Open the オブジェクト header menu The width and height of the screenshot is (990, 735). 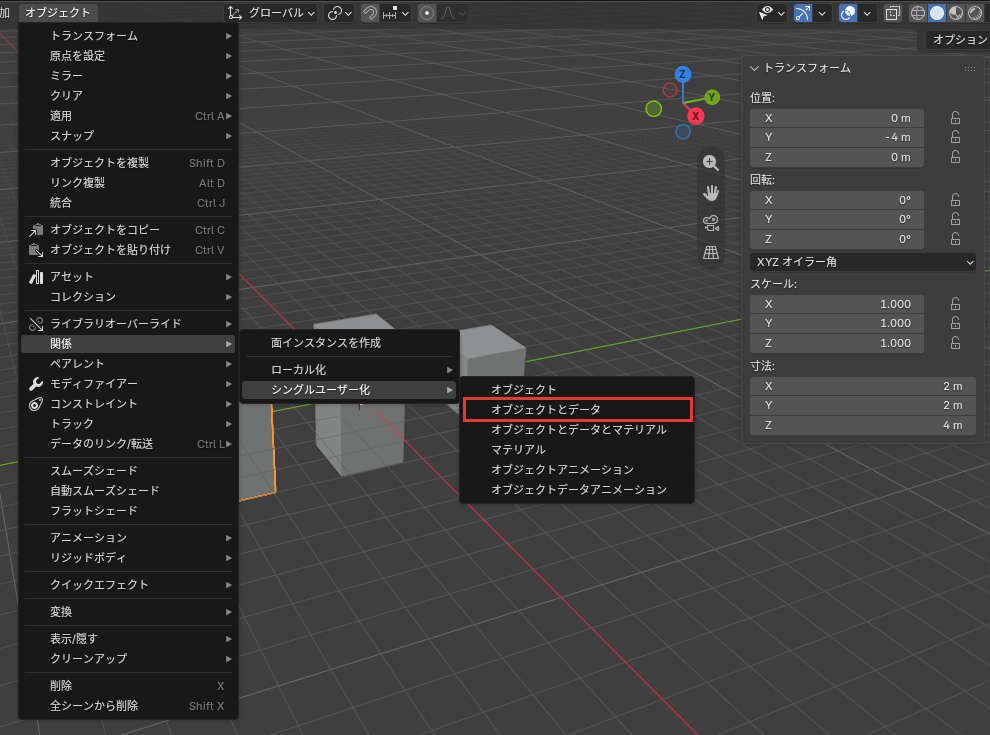(x=57, y=13)
